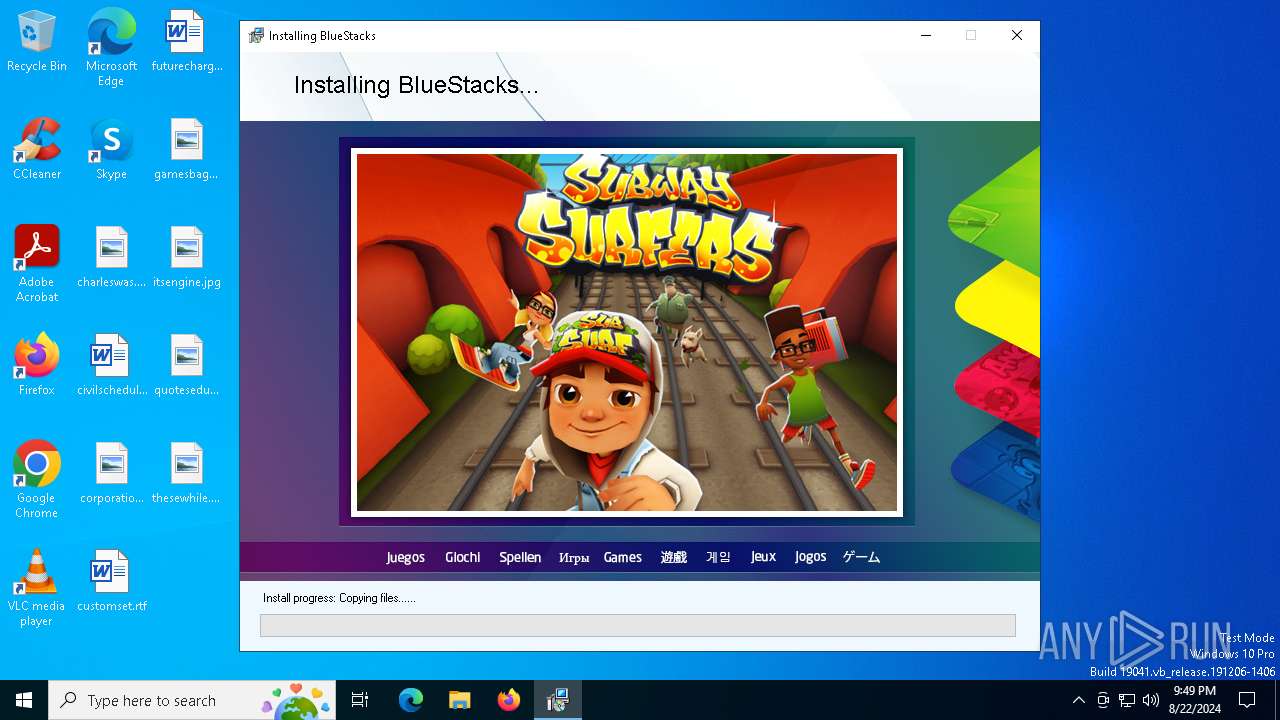Screen dimensions: 1280x720
Task: Open Google Chrome desktop shortcut
Action: pos(37,479)
